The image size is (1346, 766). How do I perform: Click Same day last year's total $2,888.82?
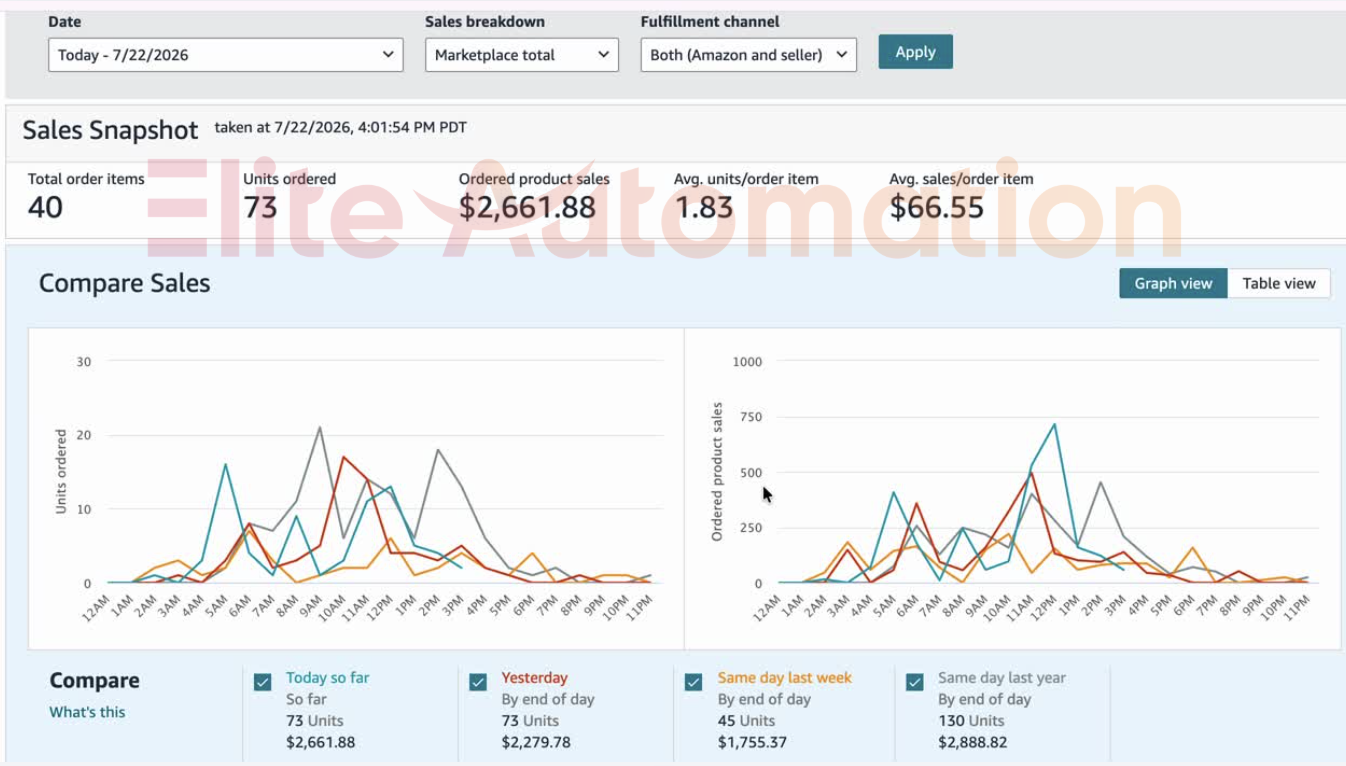tap(972, 742)
